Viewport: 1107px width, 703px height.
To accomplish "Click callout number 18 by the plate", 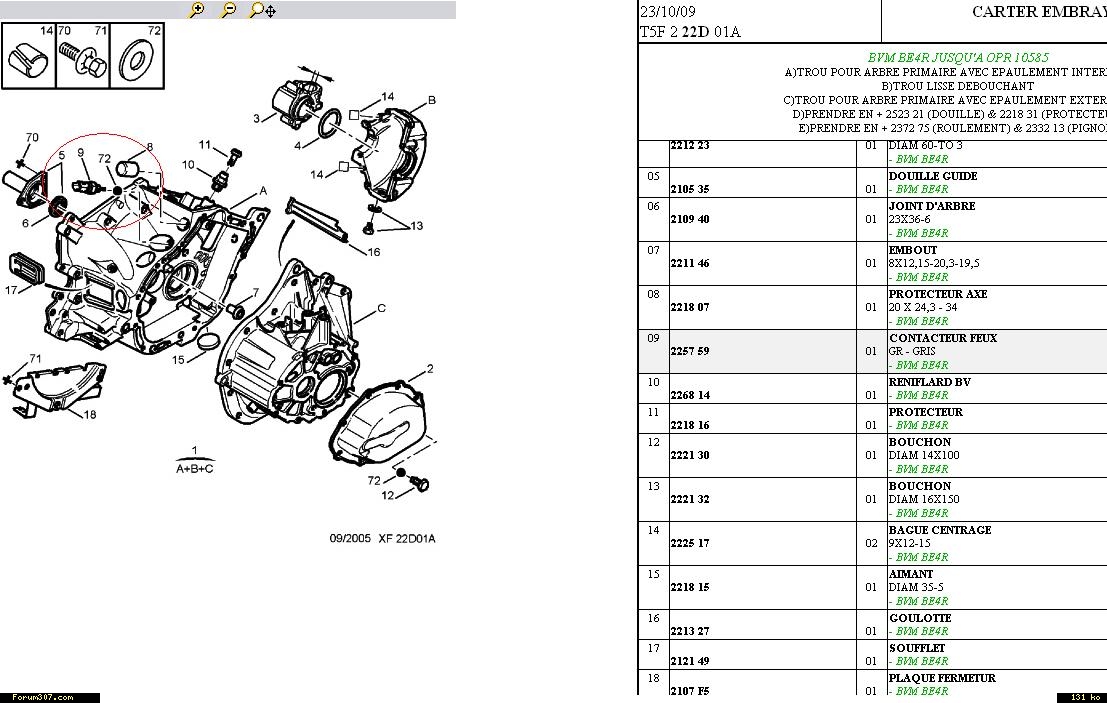I will [90, 414].
